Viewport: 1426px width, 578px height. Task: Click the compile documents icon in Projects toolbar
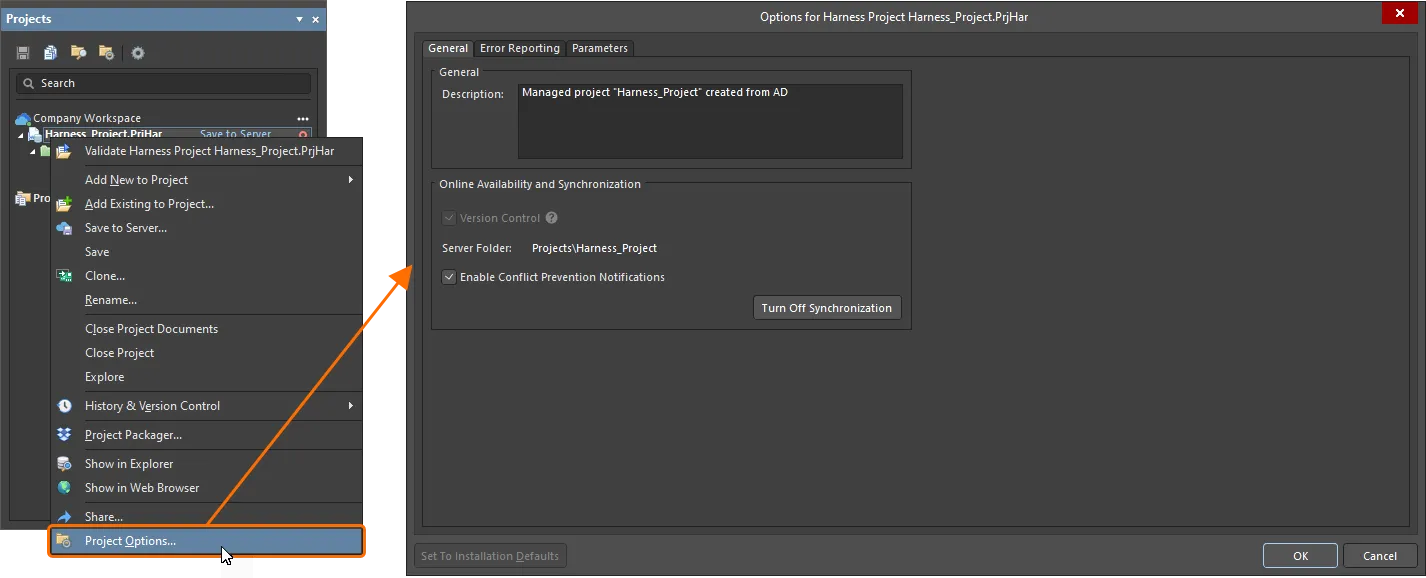pos(50,53)
